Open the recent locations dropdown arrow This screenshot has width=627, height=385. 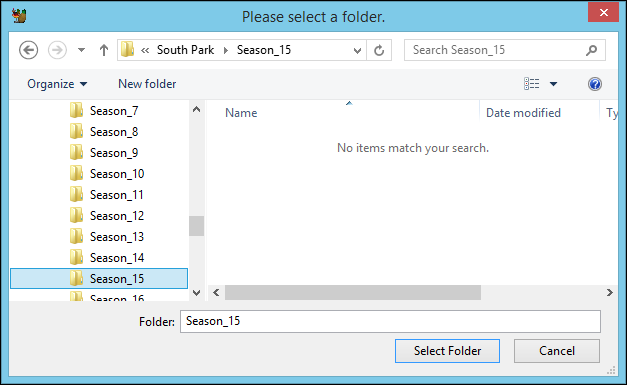(x=81, y=50)
